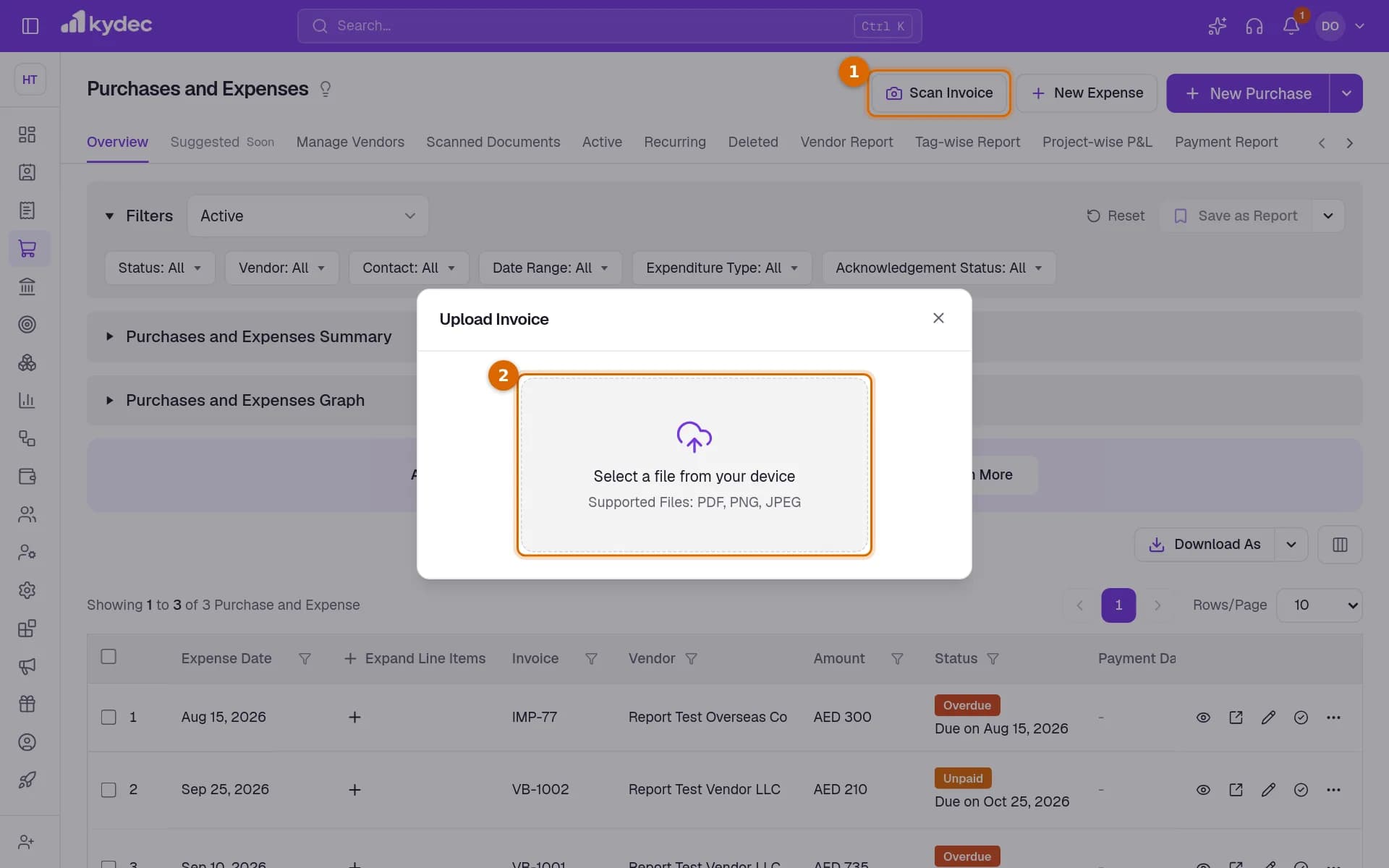This screenshot has width=1389, height=868.
Task: Click the file upload drop zone
Action: [694, 465]
